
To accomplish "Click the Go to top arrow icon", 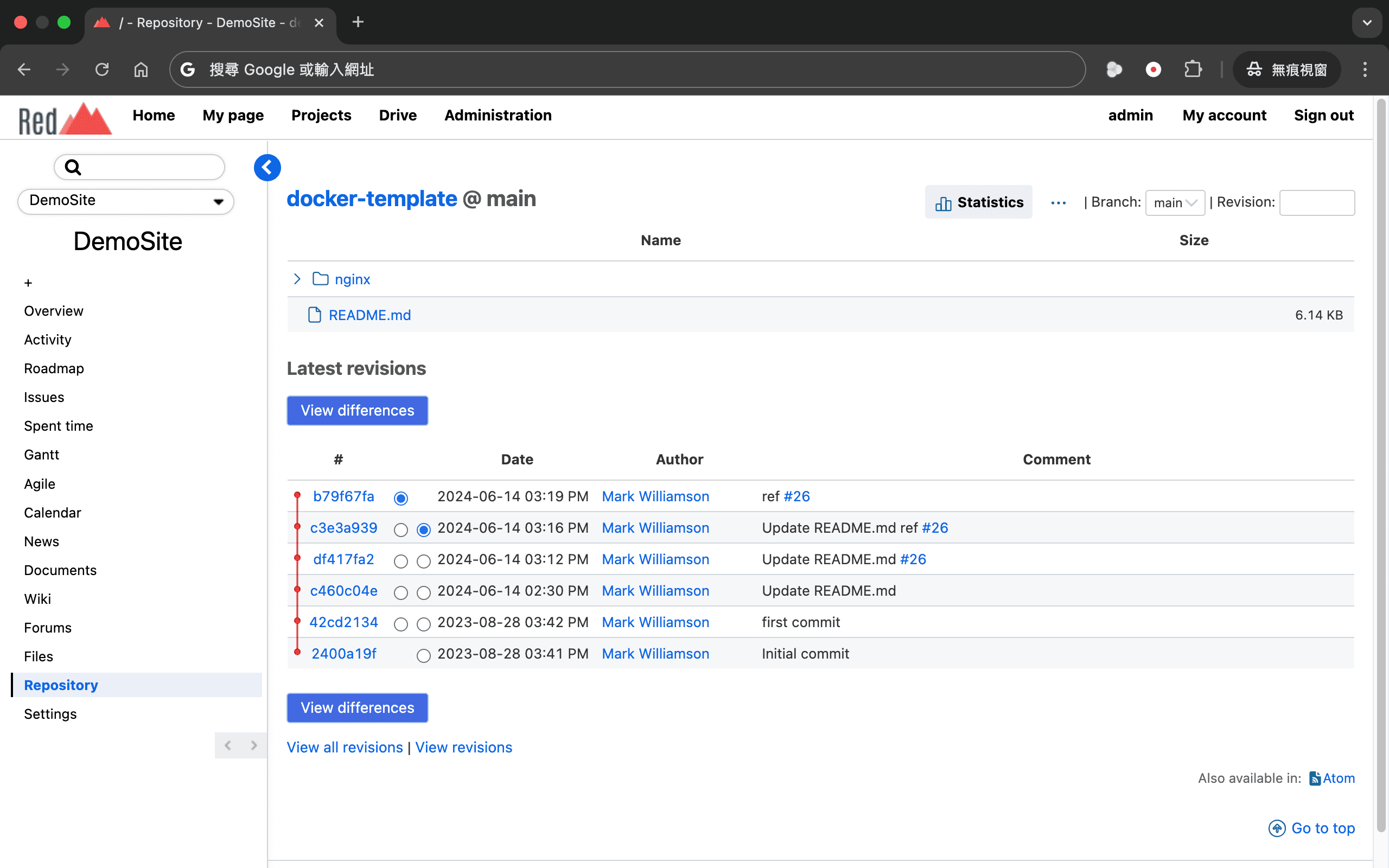I will tap(1277, 828).
